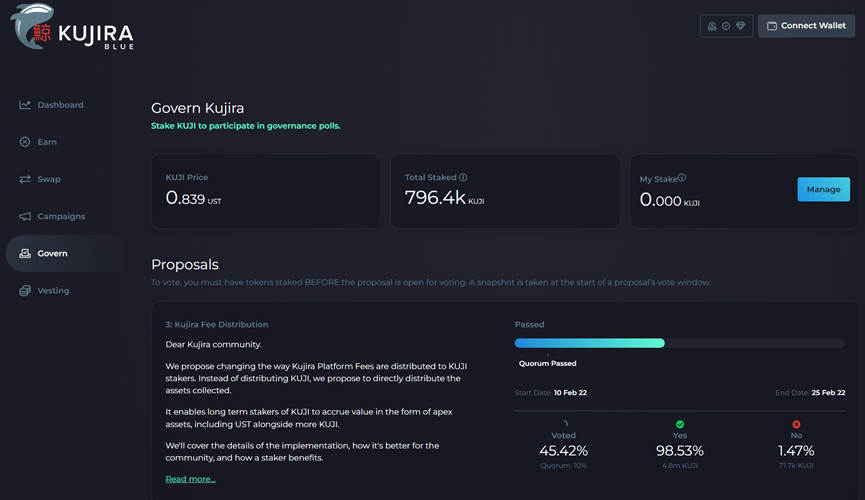
Task: Click the coin medal badge icon in the header
Action: [712, 26]
